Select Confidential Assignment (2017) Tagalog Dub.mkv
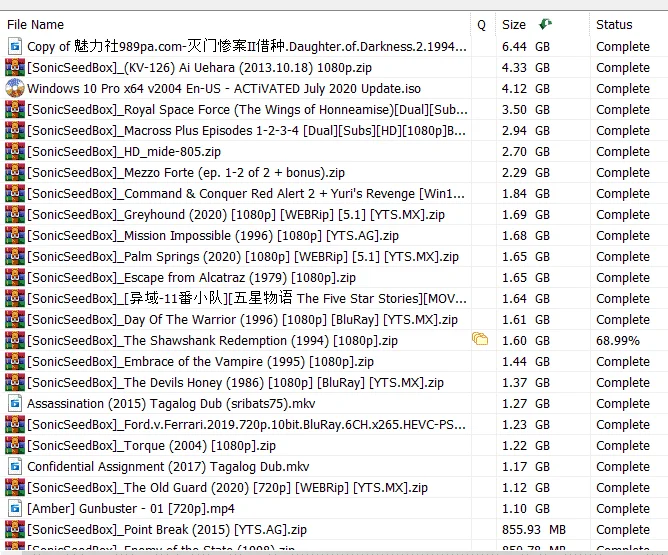 tap(168, 467)
